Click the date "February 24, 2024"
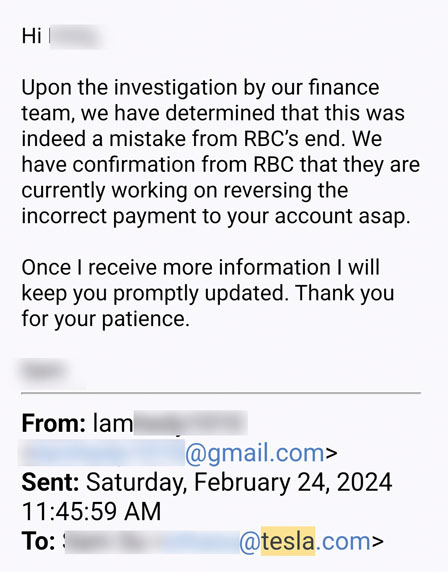Image resolution: width=448 pixels, height=572 pixels. [x=293, y=482]
